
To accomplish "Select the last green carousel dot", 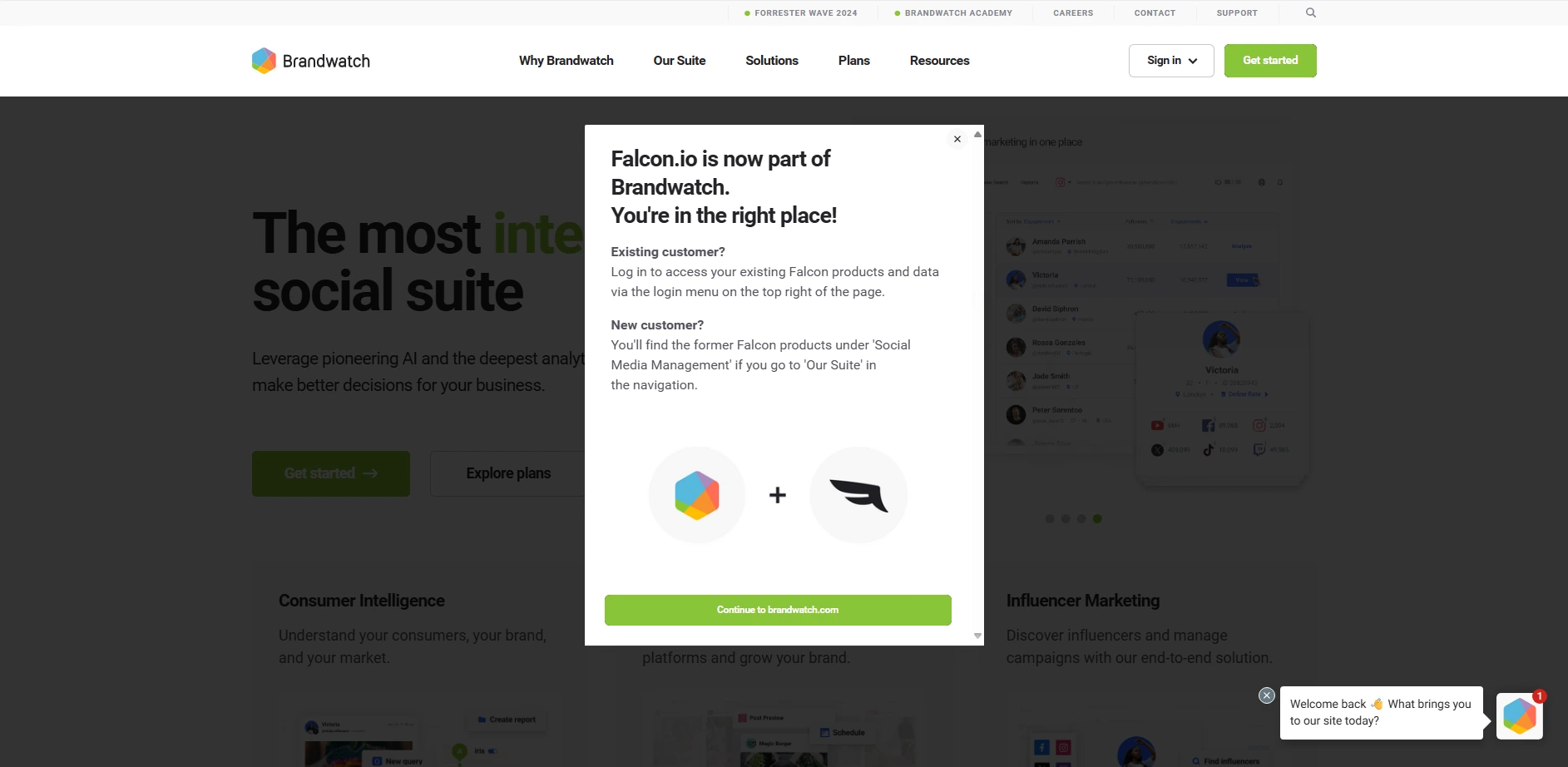I will pyautogui.click(x=1097, y=518).
